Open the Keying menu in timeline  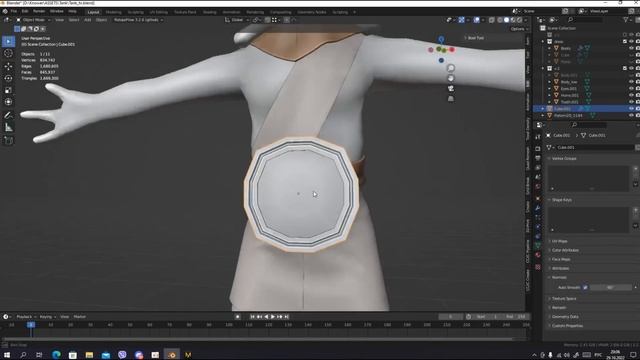47,317
